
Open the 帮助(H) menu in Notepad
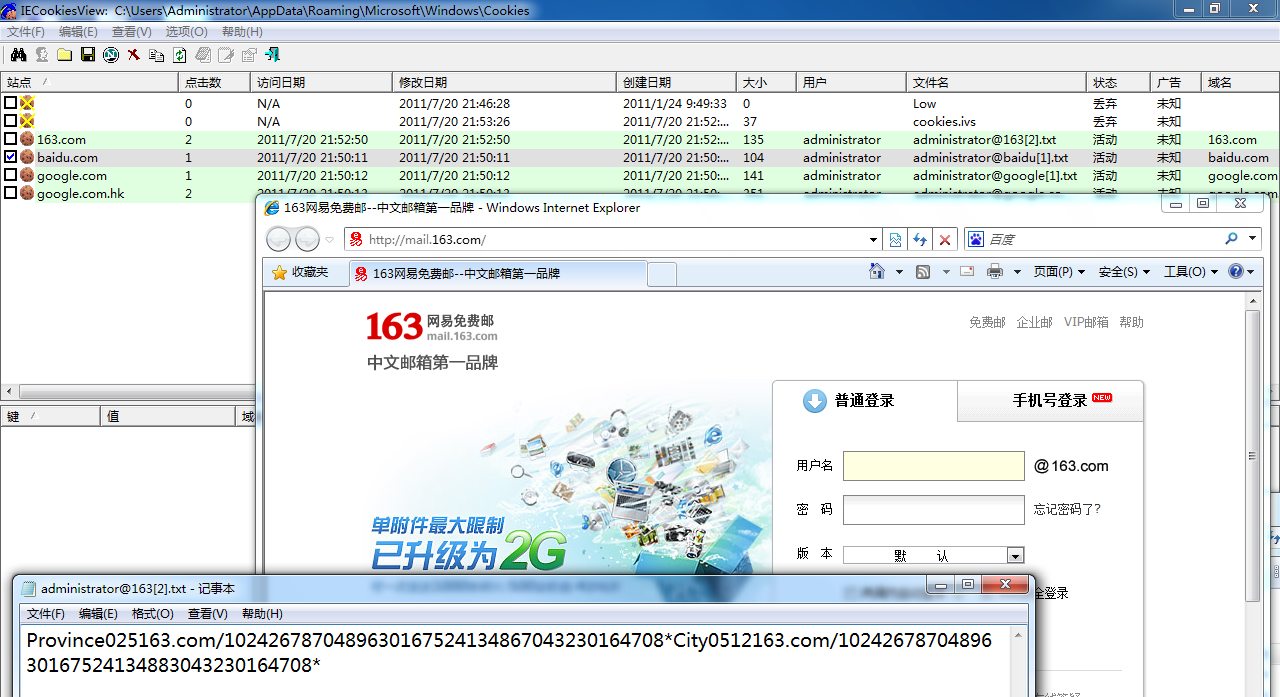(x=262, y=614)
